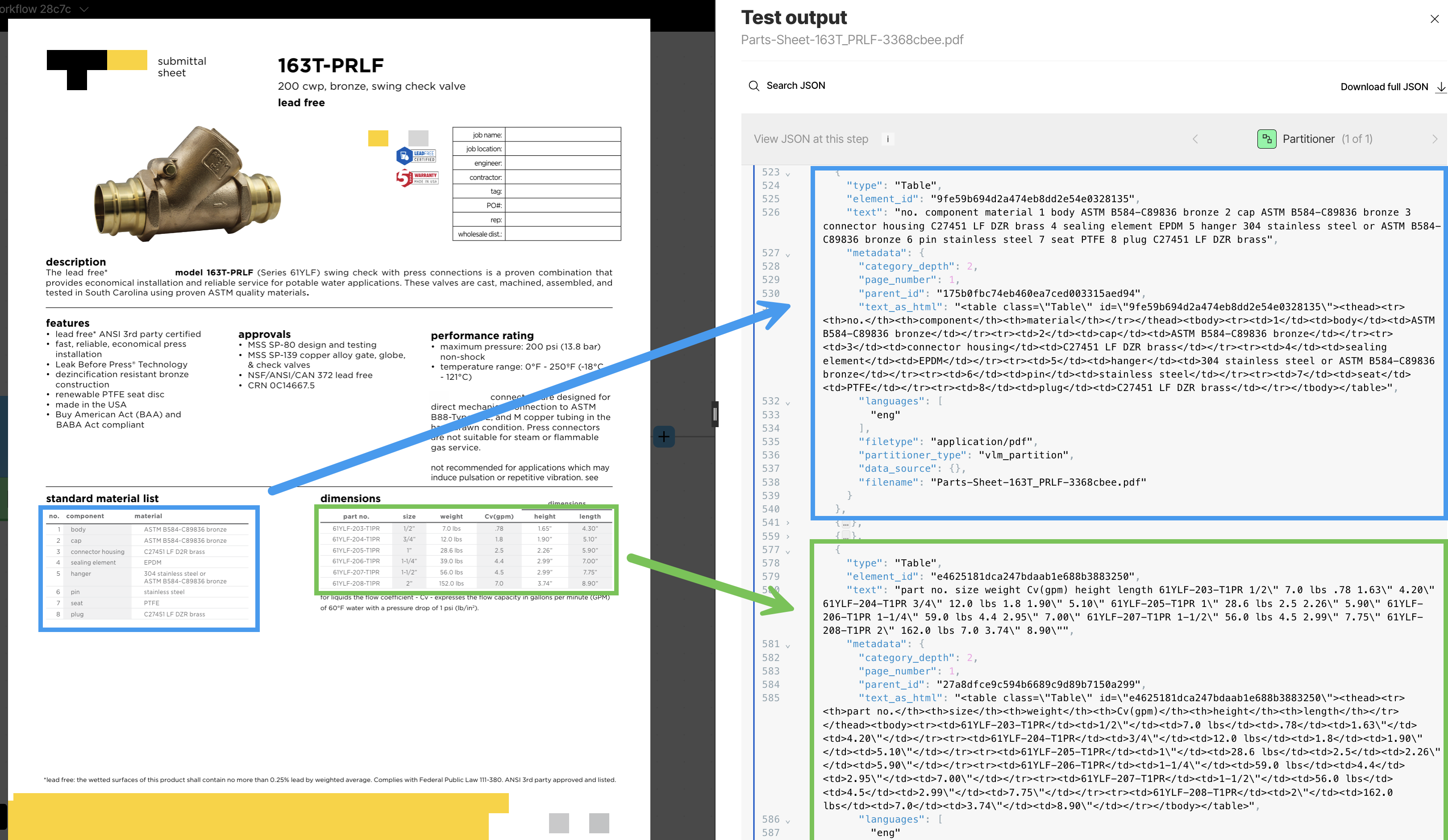Collapse JSON block at line 523
Screen dimensions: 1448x840
pos(788,174)
